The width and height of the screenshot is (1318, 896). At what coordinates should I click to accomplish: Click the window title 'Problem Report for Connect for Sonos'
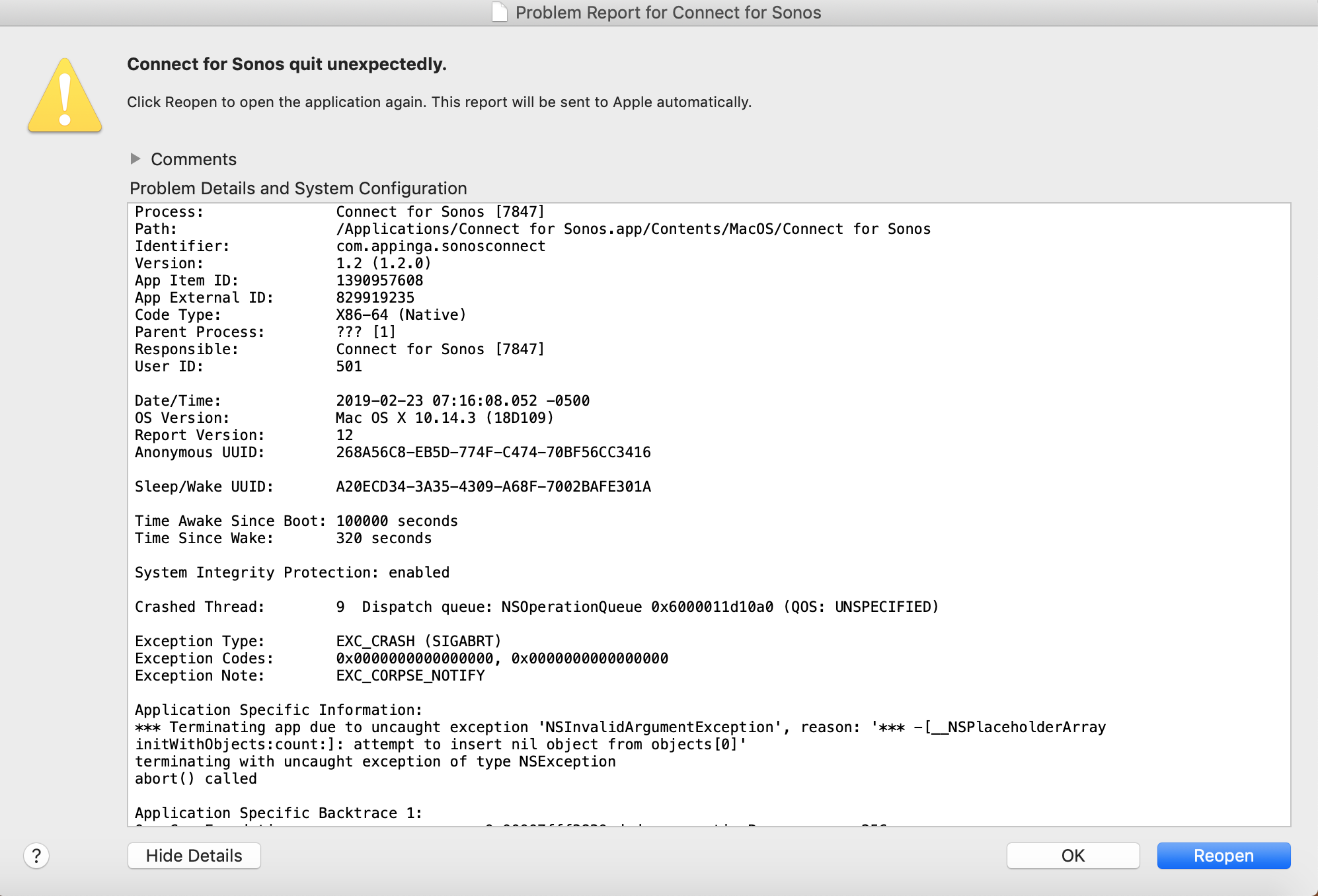tap(668, 13)
